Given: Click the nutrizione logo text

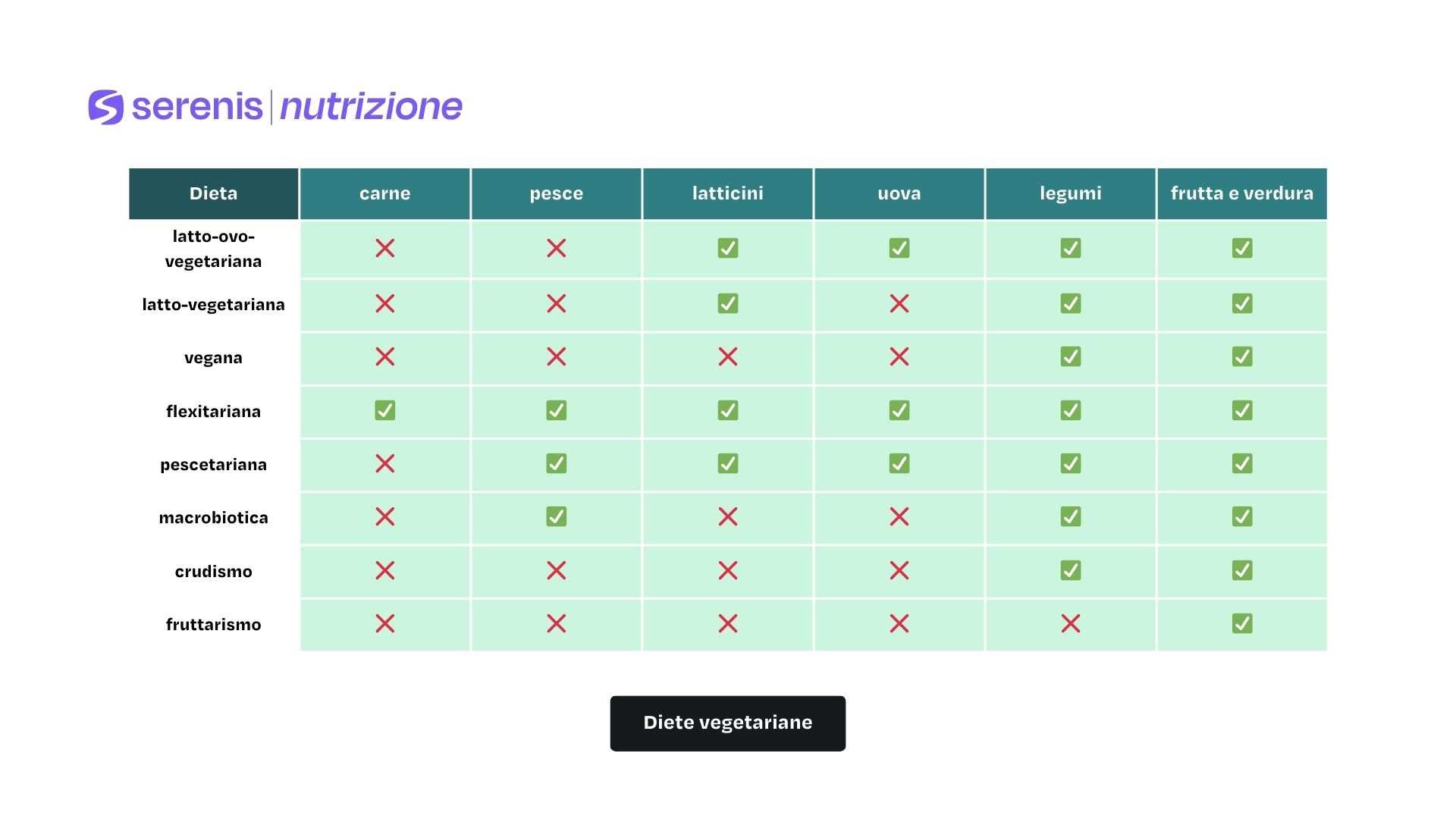Looking at the screenshot, I should (372, 107).
